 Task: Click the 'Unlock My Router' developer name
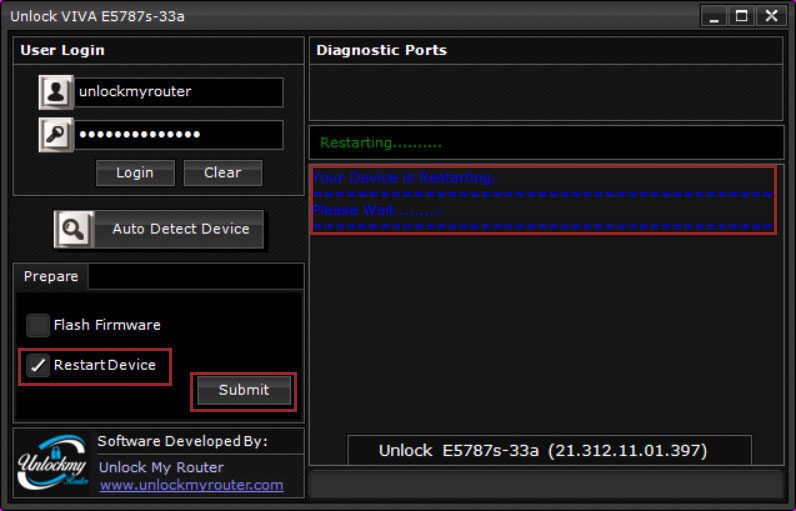(x=161, y=467)
